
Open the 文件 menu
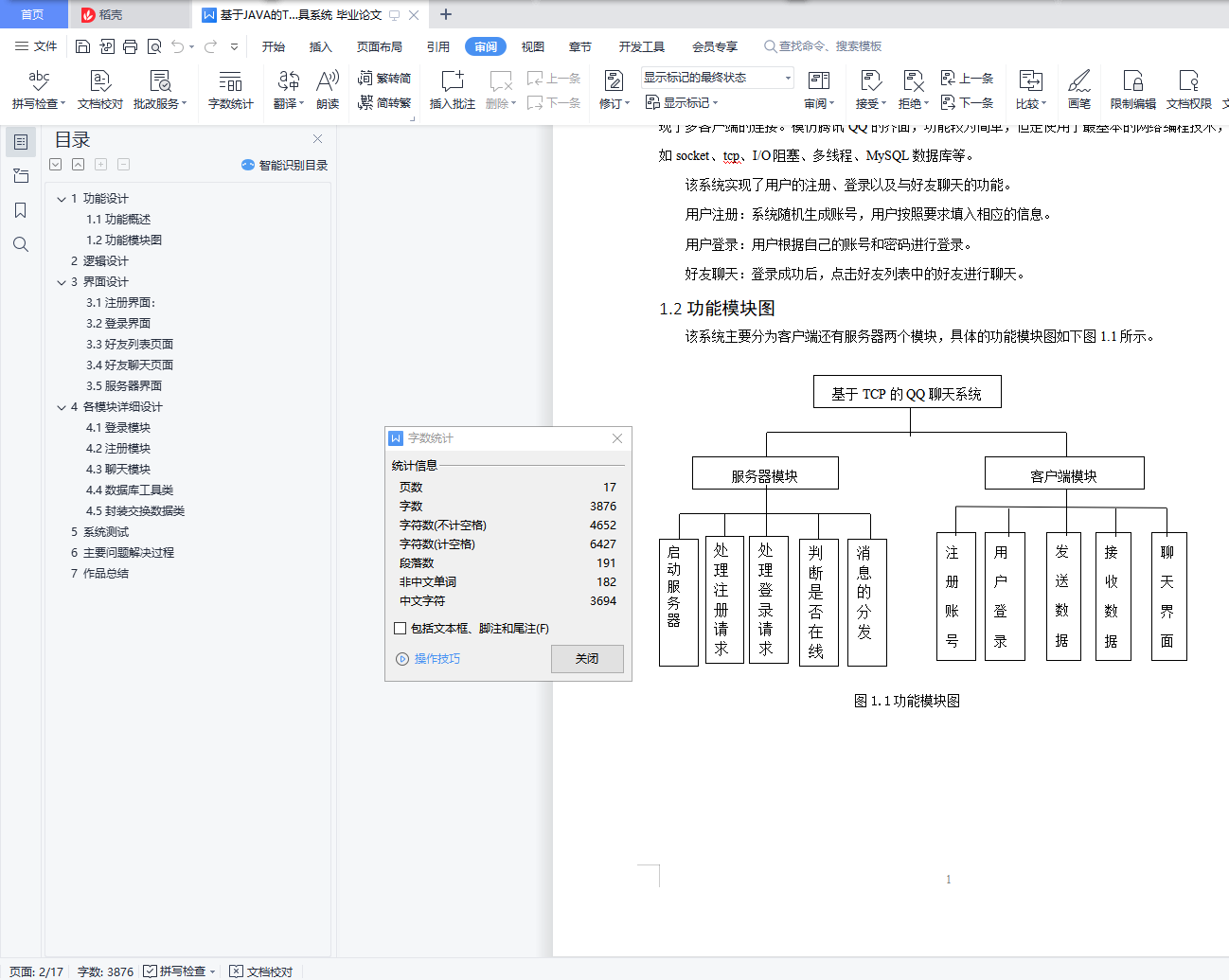tap(36, 46)
